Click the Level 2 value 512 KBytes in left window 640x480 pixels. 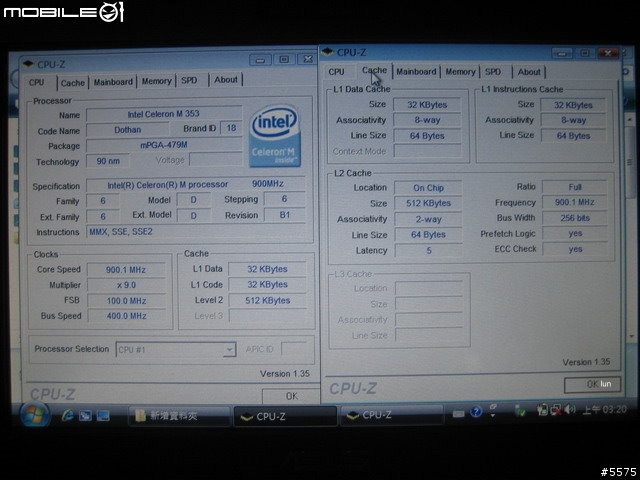(267, 301)
